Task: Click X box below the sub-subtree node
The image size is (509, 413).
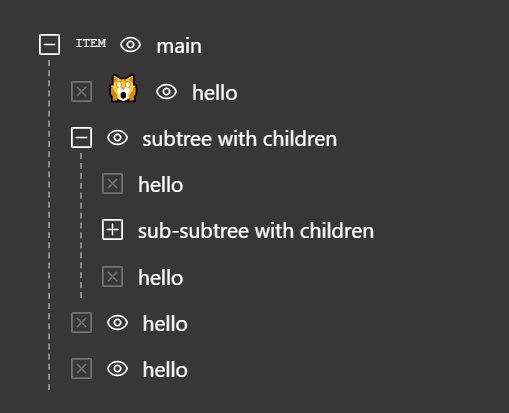Action: [112, 276]
